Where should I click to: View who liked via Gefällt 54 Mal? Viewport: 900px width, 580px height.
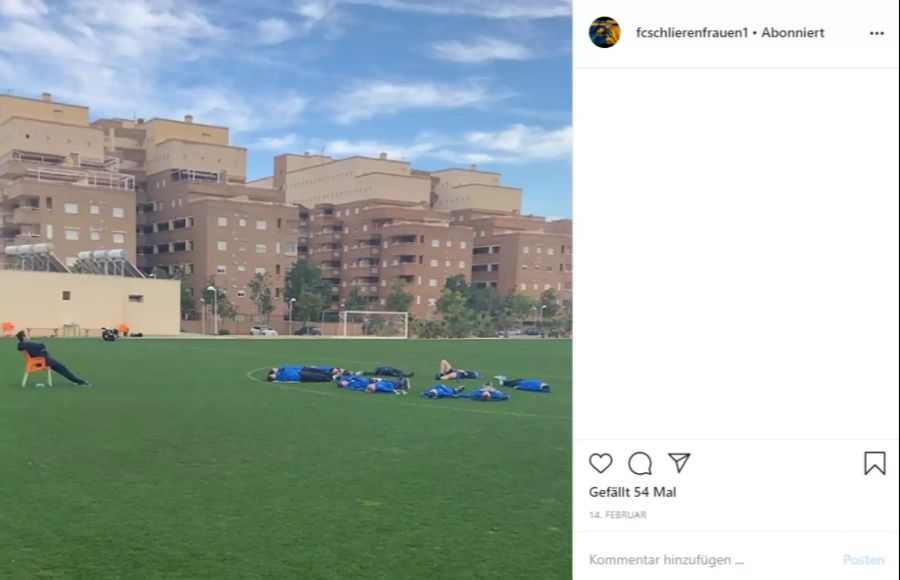point(633,492)
